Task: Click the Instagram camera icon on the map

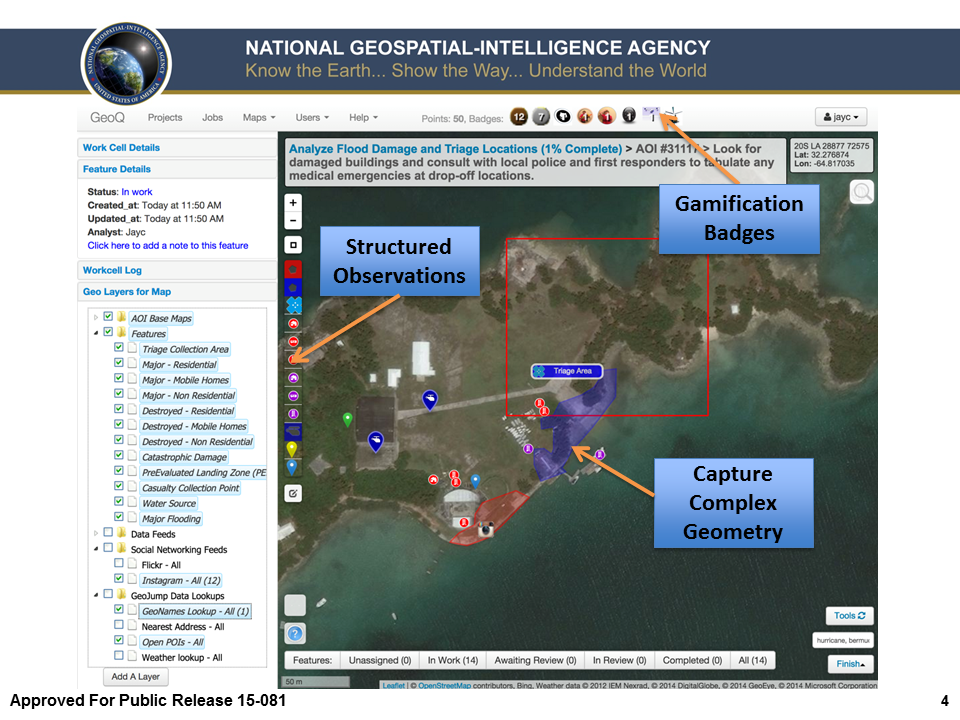Action: (486, 529)
